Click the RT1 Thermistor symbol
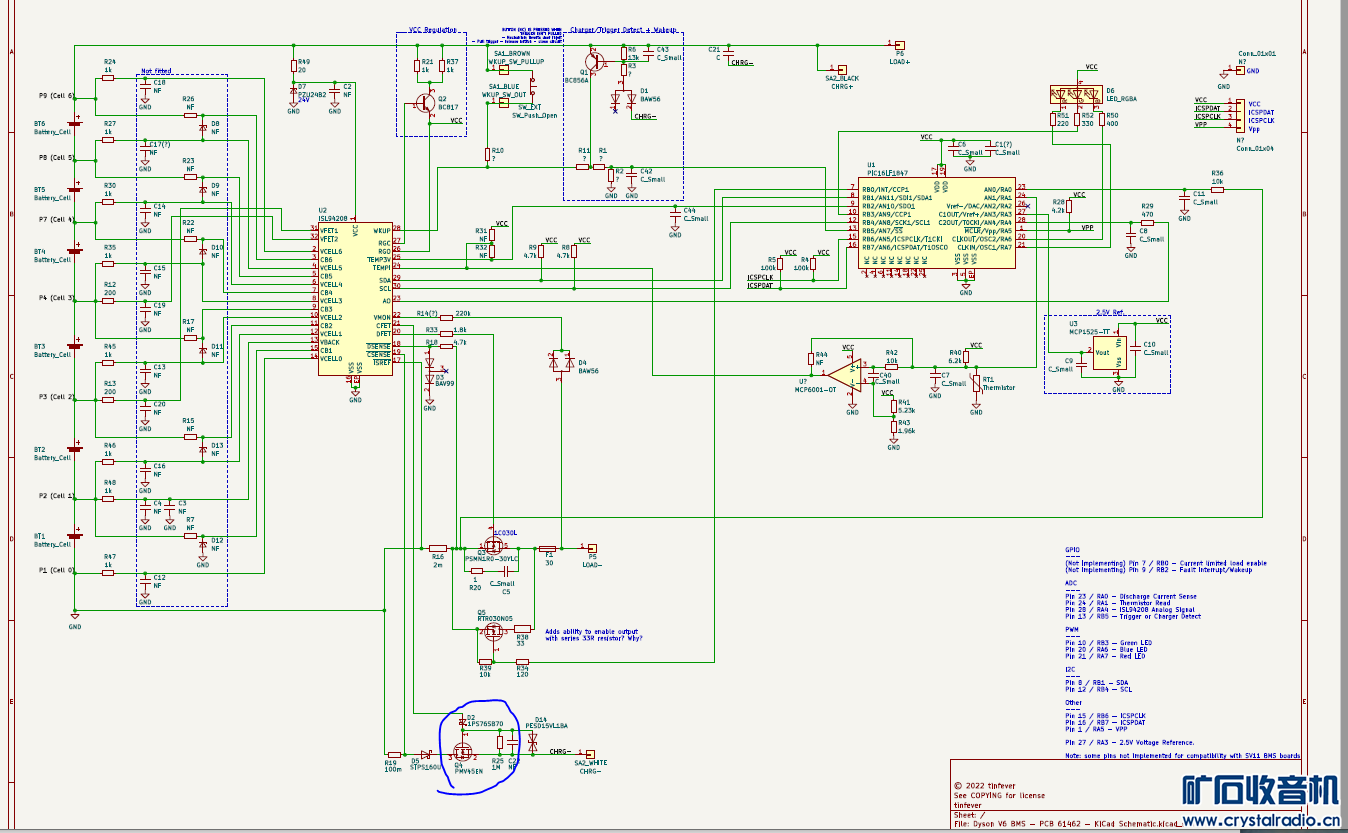Screen dimensions: 1348x833 click(x=976, y=383)
